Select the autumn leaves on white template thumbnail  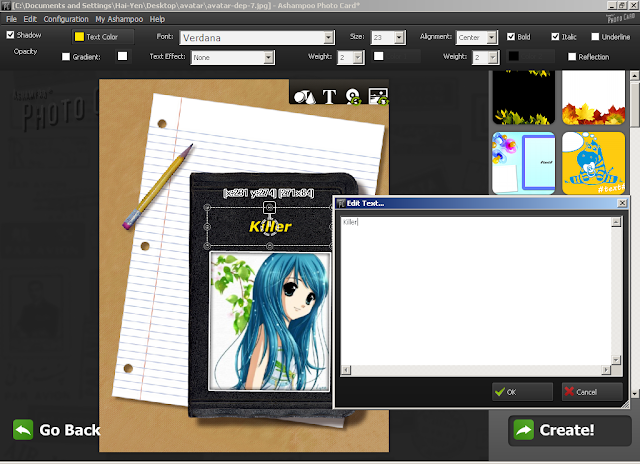(593, 98)
